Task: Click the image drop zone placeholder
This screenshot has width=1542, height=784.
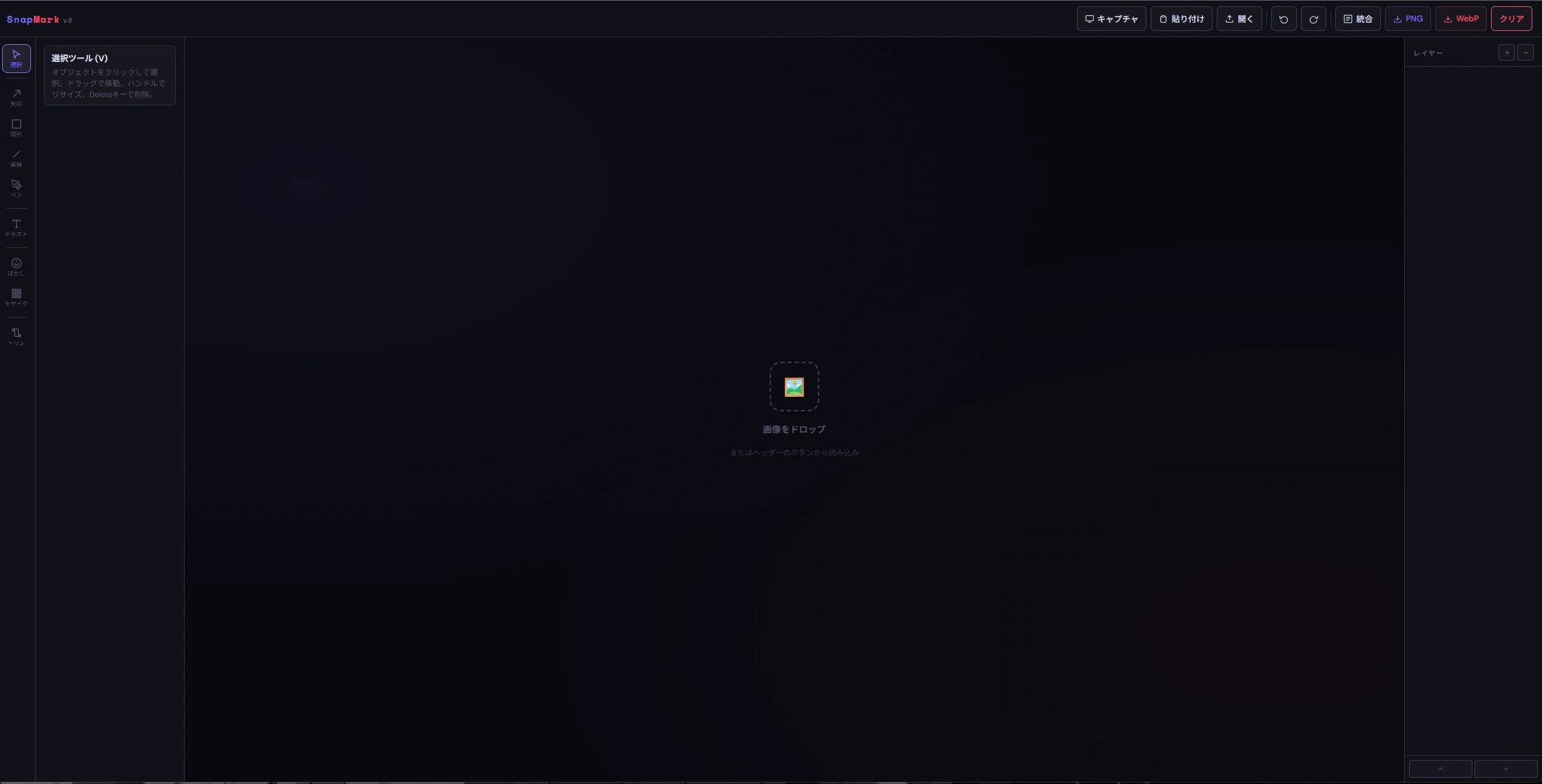Action: coord(794,386)
